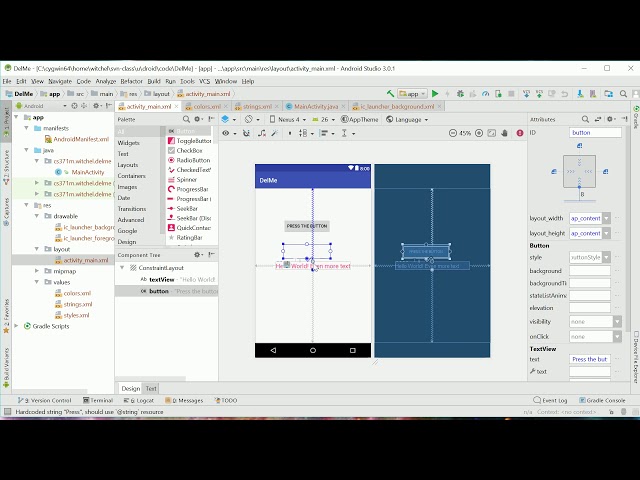This screenshot has width=640, height=480.
Task: Select AppTheme theme button
Action: pos(360,120)
